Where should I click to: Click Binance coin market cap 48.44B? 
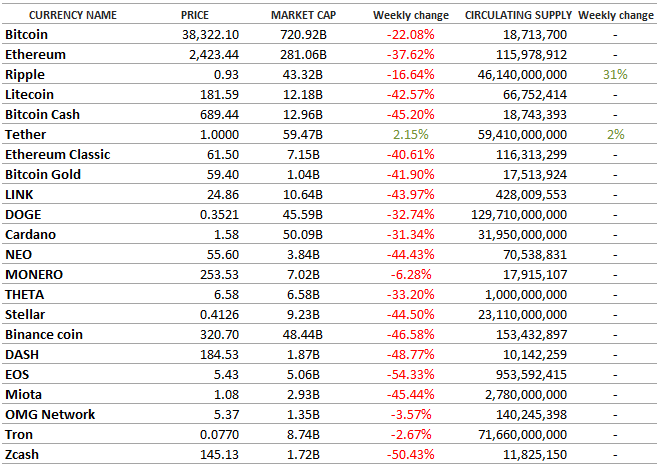pyautogui.click(x=303, y=335)
